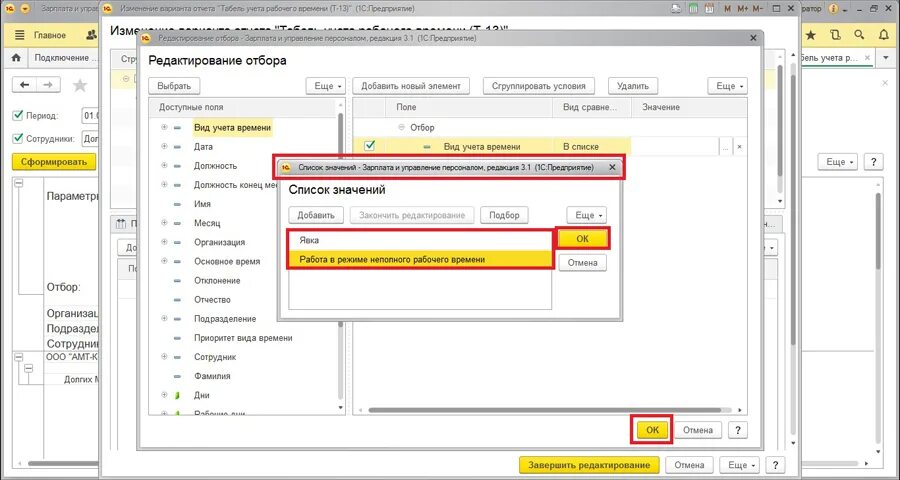The image size is (900, 480).
Task: Click the Подбор button
Action: click(x=504, y=215)
